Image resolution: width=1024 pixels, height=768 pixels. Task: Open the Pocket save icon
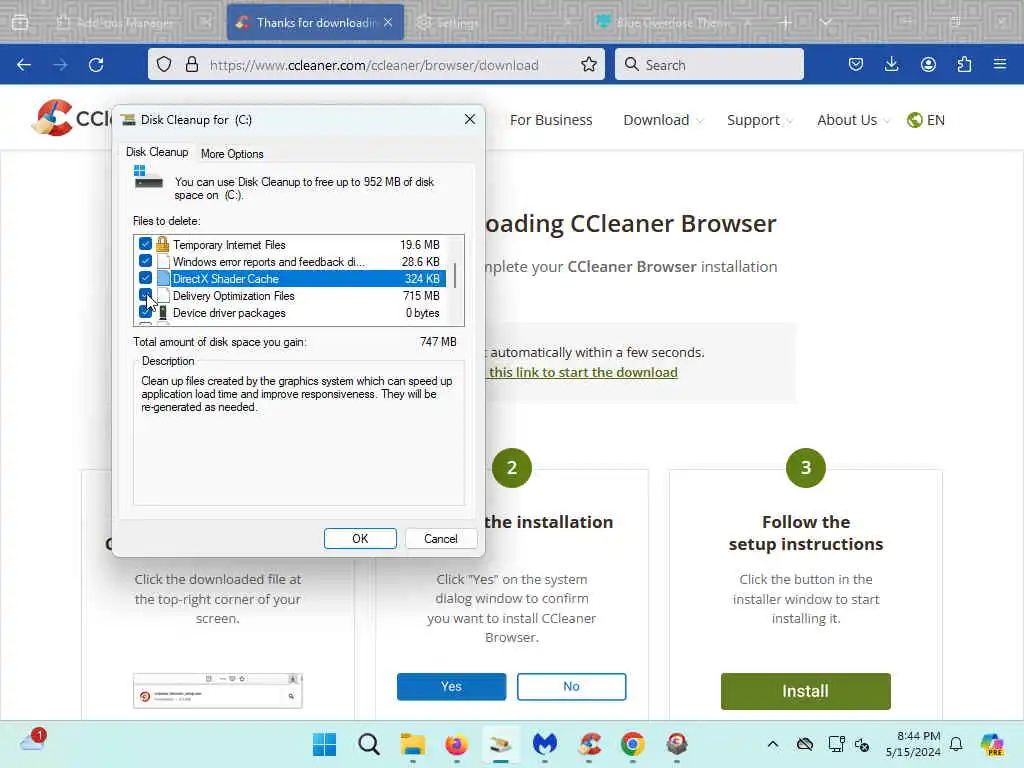pyautogui.click(x=856, y=65)
